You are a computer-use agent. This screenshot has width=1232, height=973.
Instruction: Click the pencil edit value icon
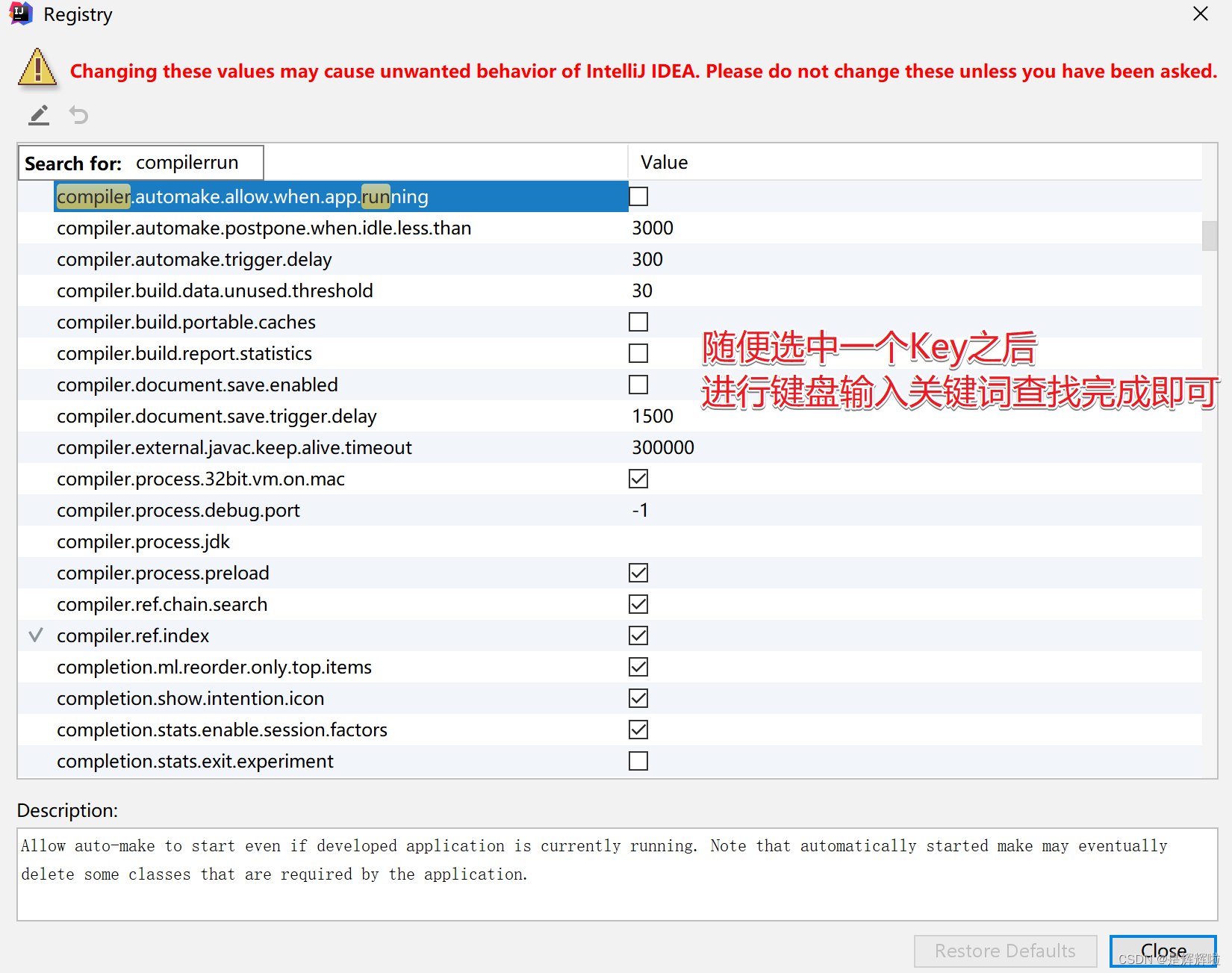[38, 115]
